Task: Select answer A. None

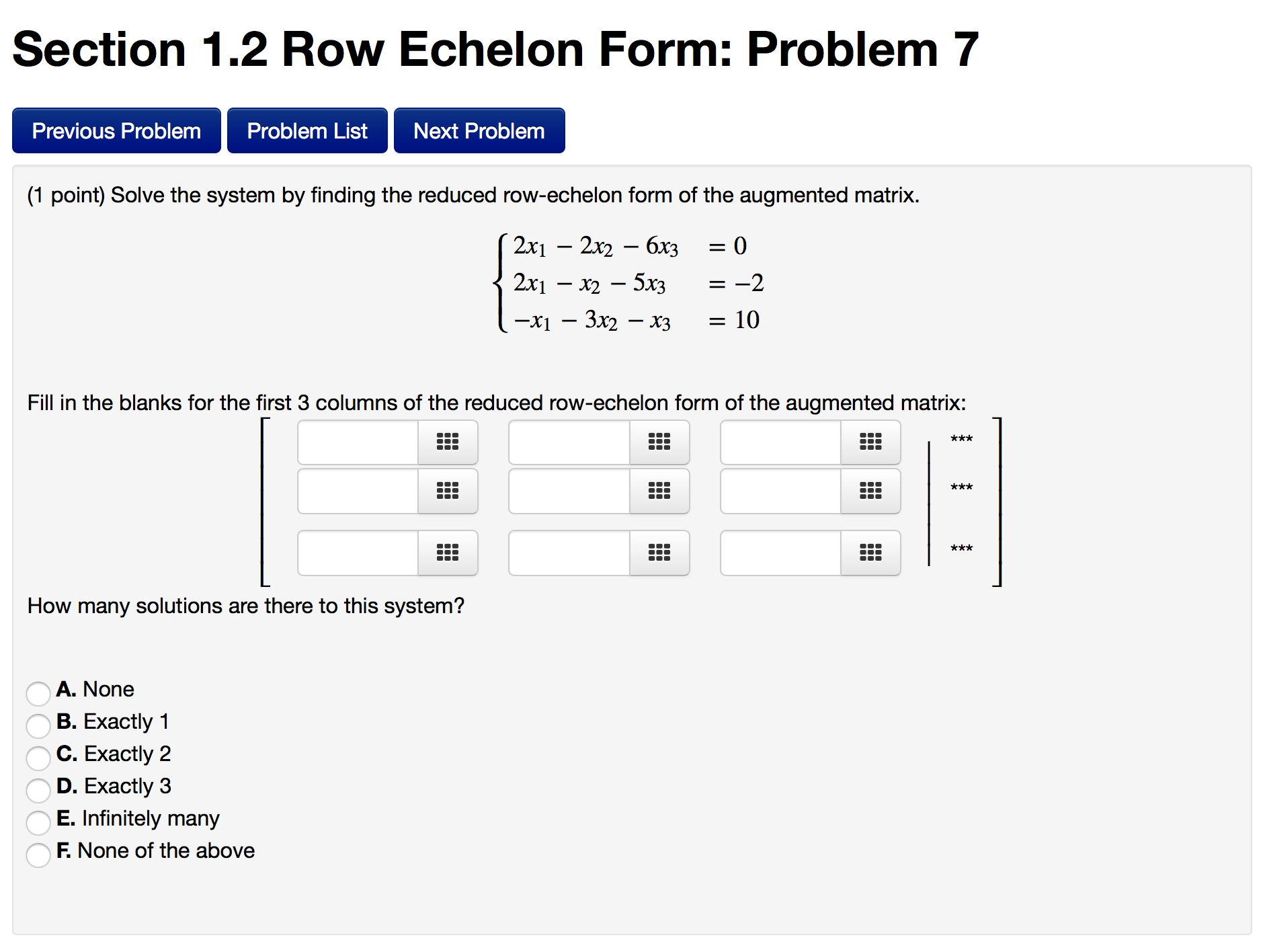Action: [x=38, y=694]
